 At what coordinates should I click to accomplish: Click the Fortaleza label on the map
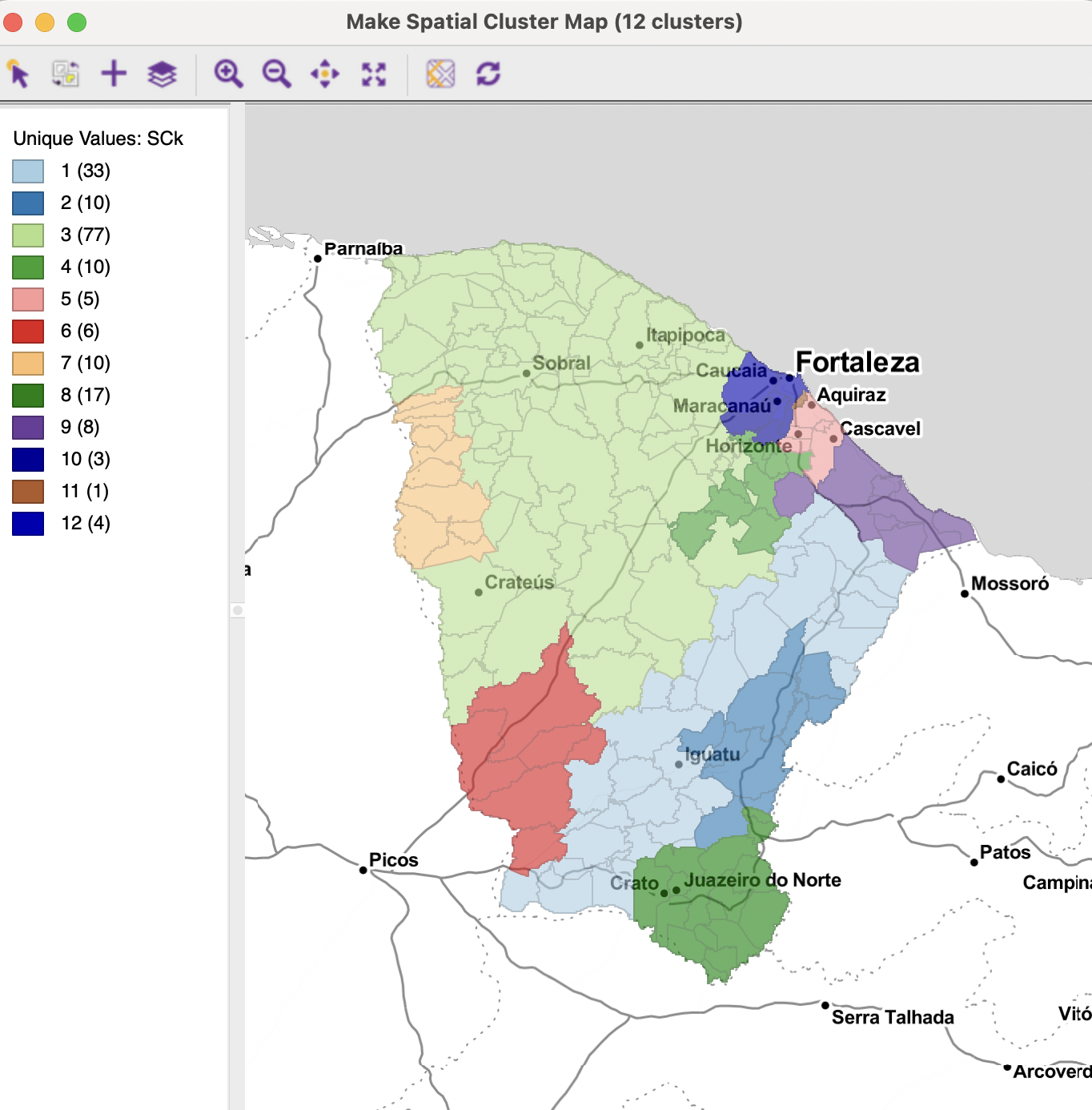(857, 363)
